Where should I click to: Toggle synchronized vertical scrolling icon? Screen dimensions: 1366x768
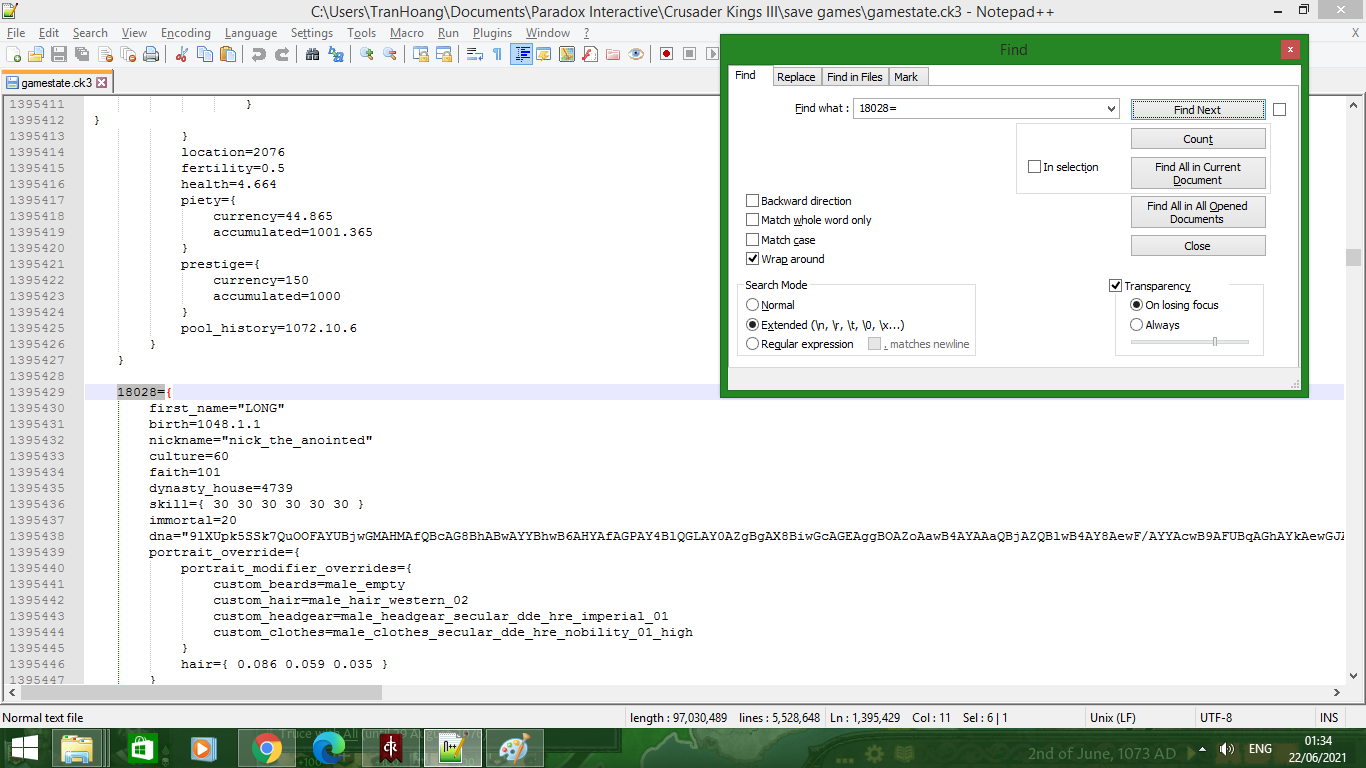click(x=421, y=54)
